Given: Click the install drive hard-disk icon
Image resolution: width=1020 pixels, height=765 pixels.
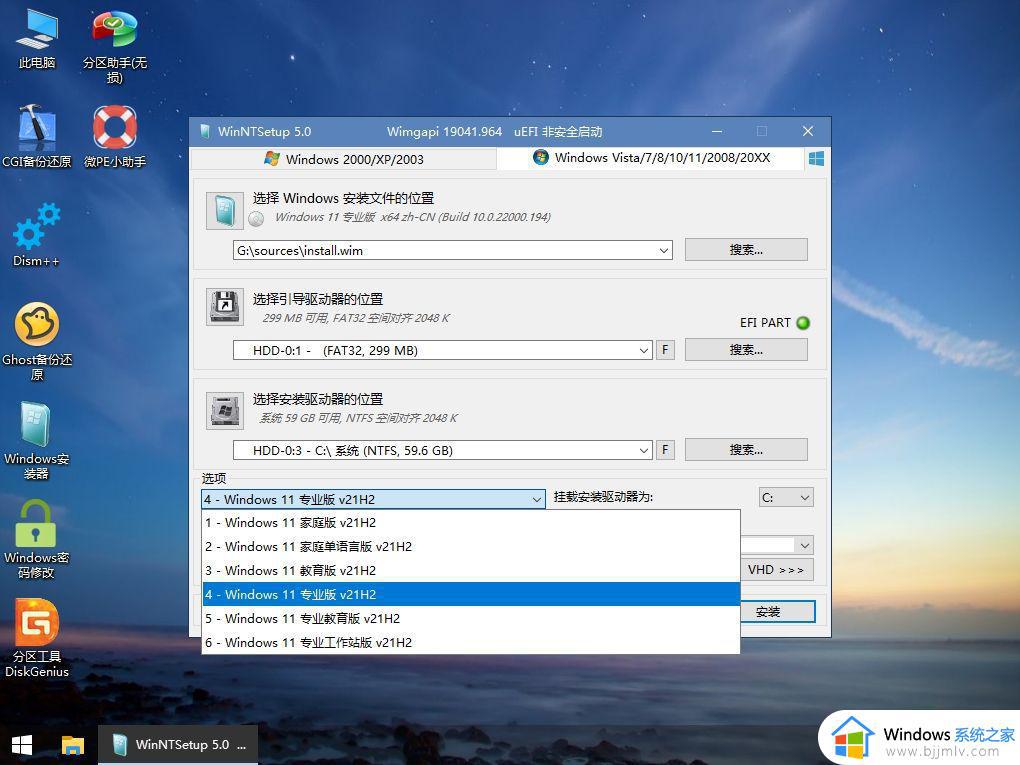Looking at the screenshot, I should tap(224, 410).
